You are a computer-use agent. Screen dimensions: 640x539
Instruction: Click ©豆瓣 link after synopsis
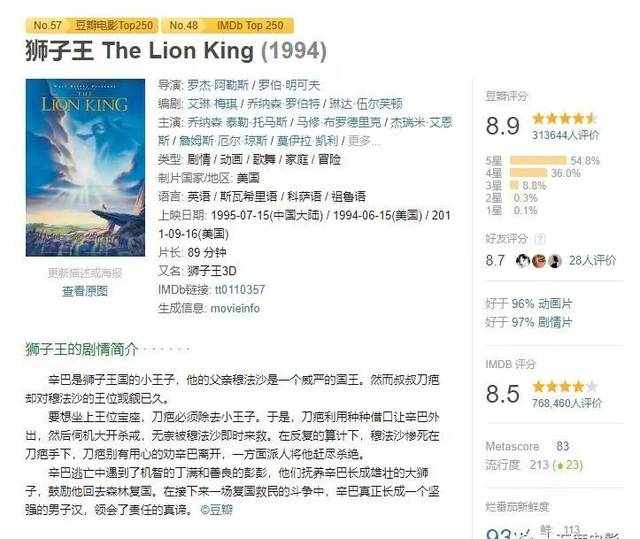tap(217, 510)
